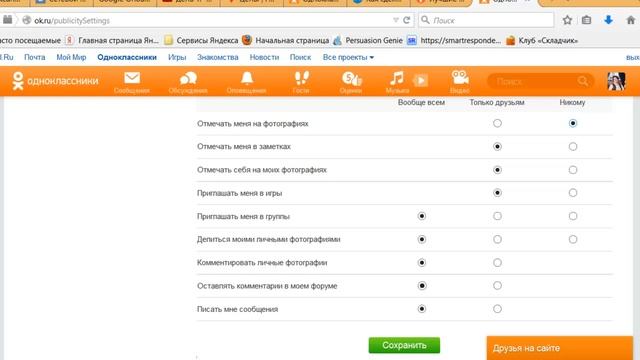Click Никому column header
Viewport: 640px width, 360px height.
tap(572, 102)
